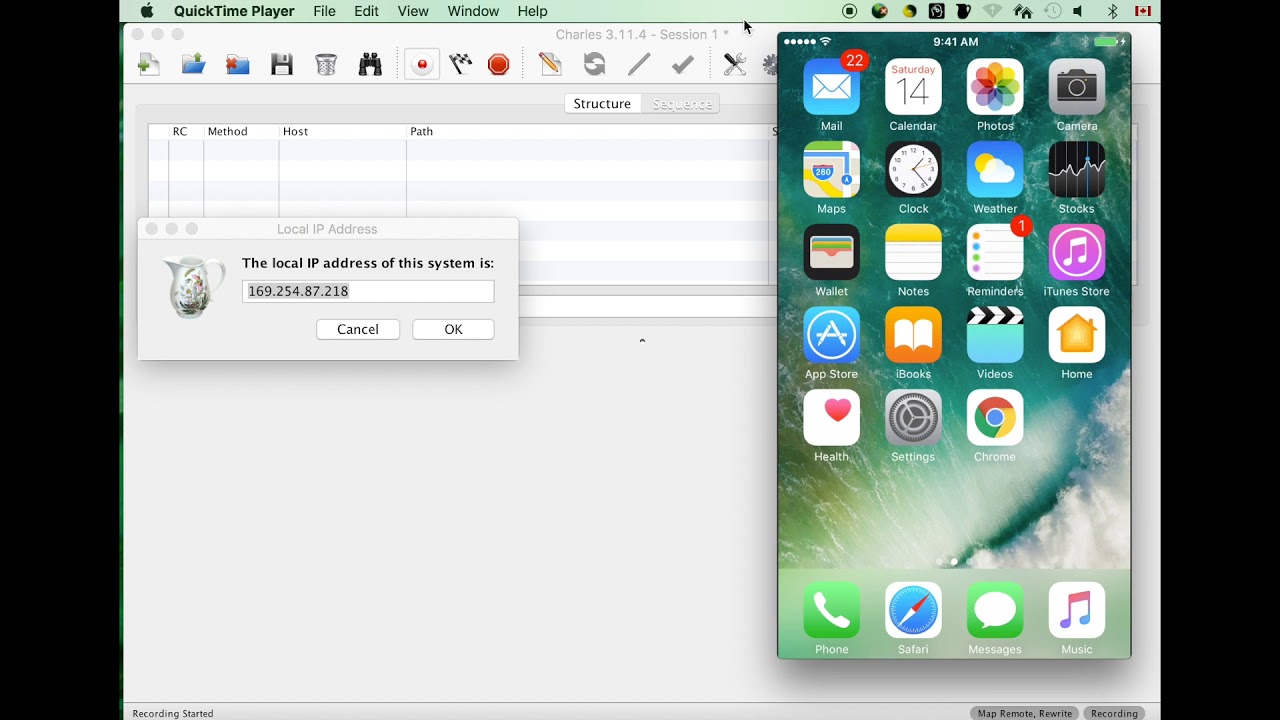1280x720 pixels.
Task: Click the Clear Session trash icon
Action: (x=326, y=65)
